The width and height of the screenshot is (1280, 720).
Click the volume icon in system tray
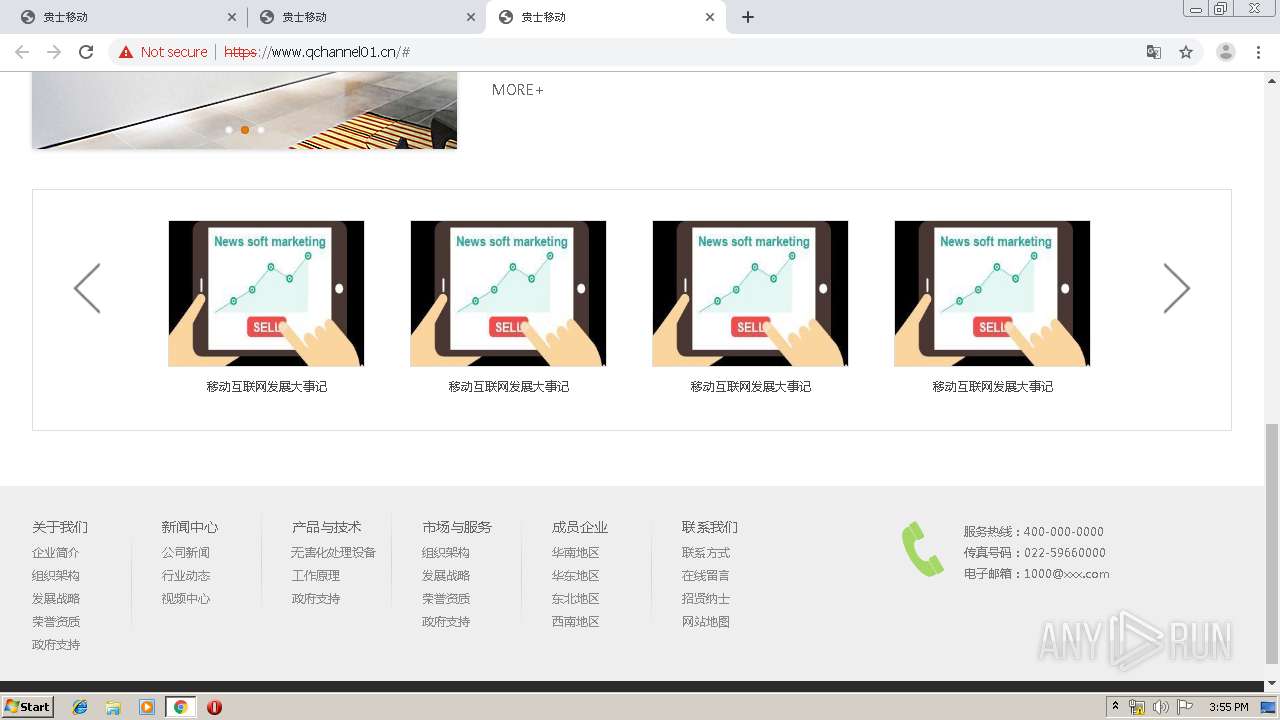tap(1160, 707)
